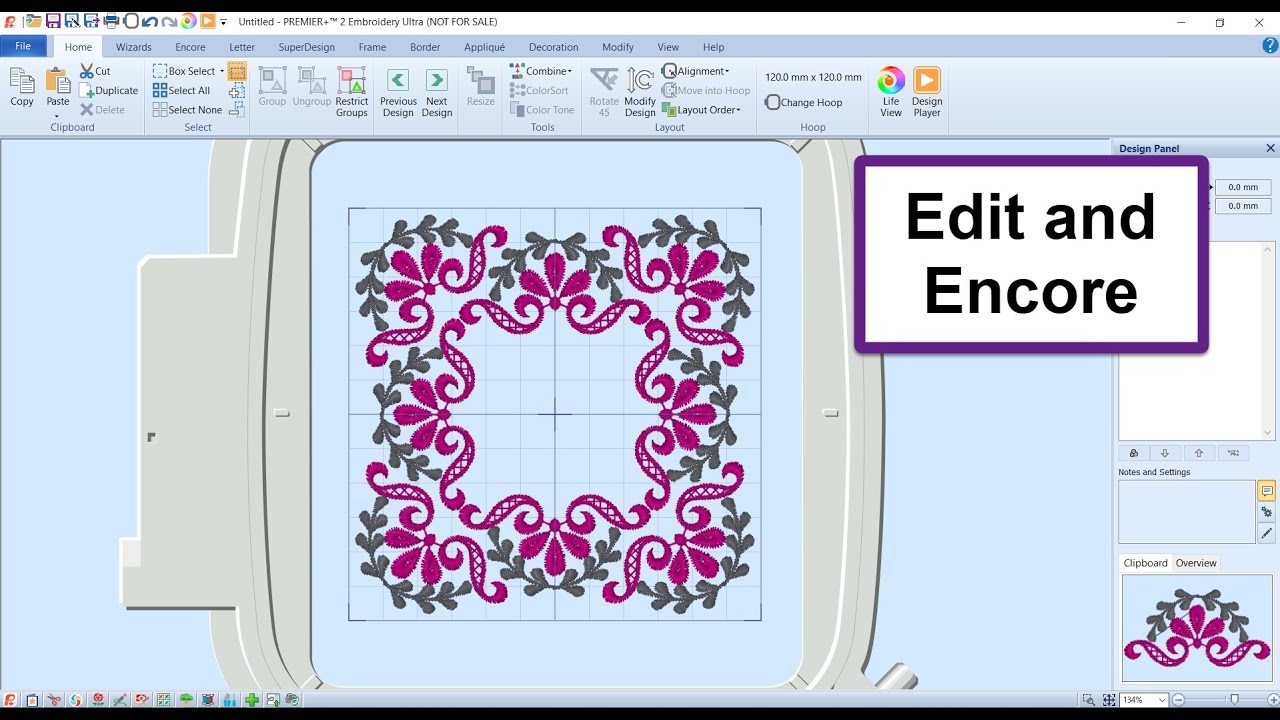Click the Edit pencil button in Design Panel
This screenshot has width=1280, height=720.
(1267, 533)
